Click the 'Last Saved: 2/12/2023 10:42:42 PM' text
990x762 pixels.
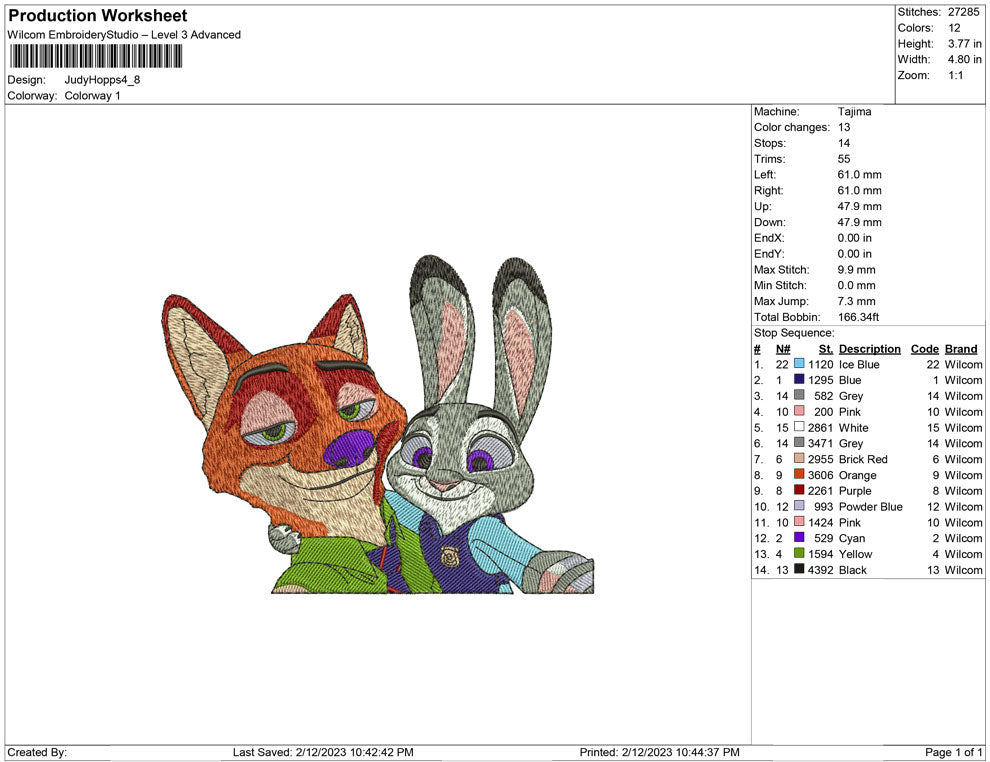(323, 752)
